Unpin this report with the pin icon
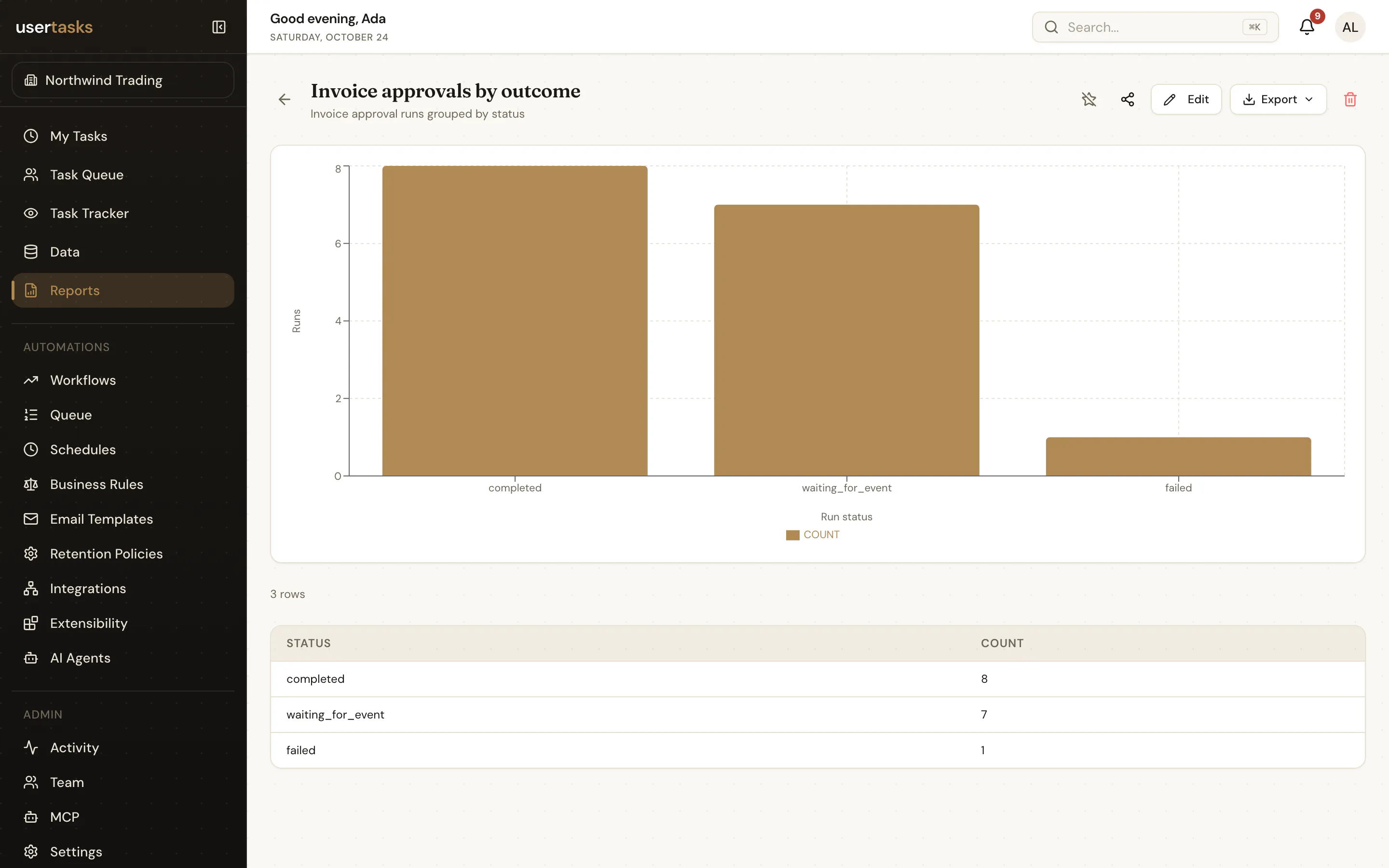1389x868 pixels. coord(1089,99)
